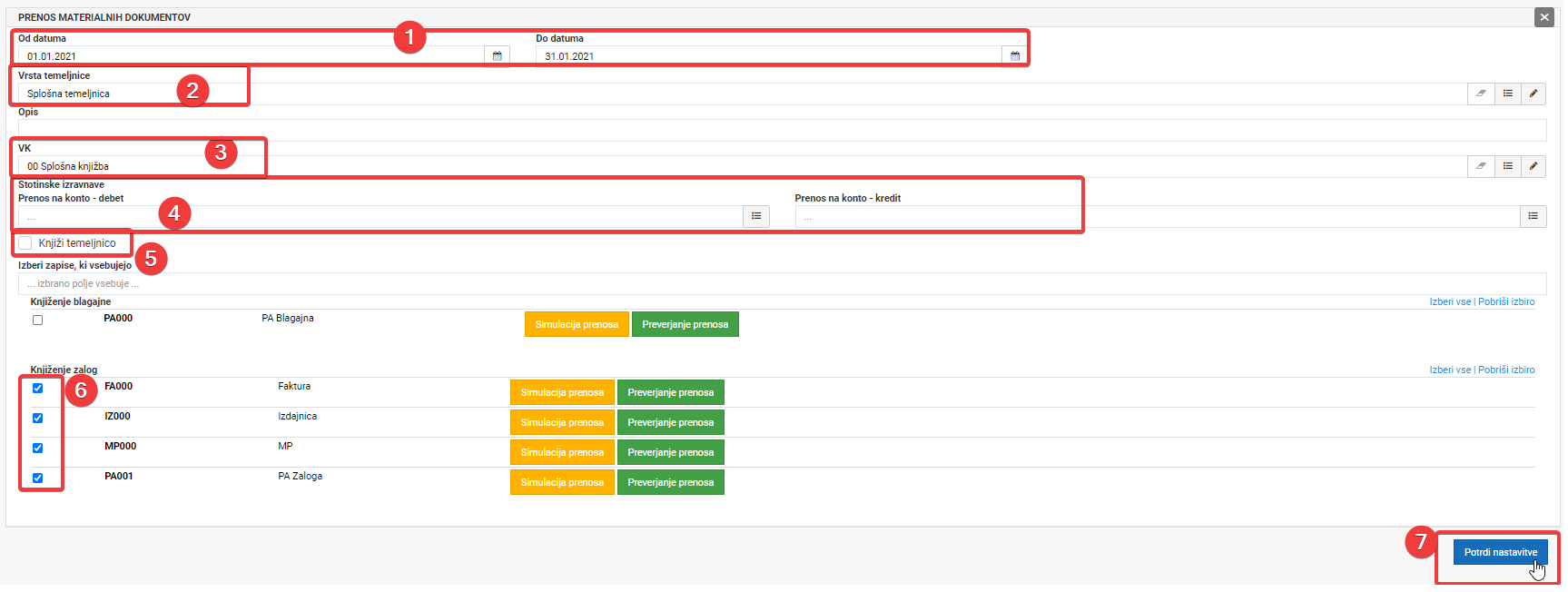Edit Vrsta temeljnice with pencil icon
The image size is (1568, 592).
click(x=1533, y=94)
